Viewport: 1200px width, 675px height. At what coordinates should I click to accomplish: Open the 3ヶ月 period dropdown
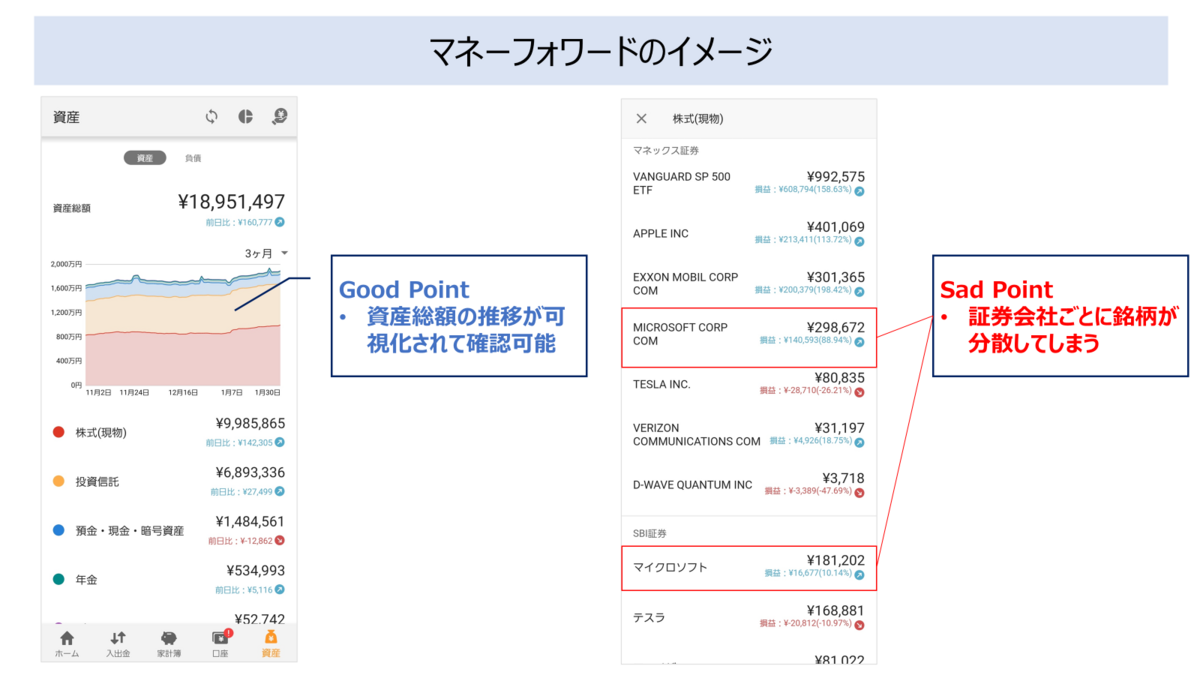[267, 253]
